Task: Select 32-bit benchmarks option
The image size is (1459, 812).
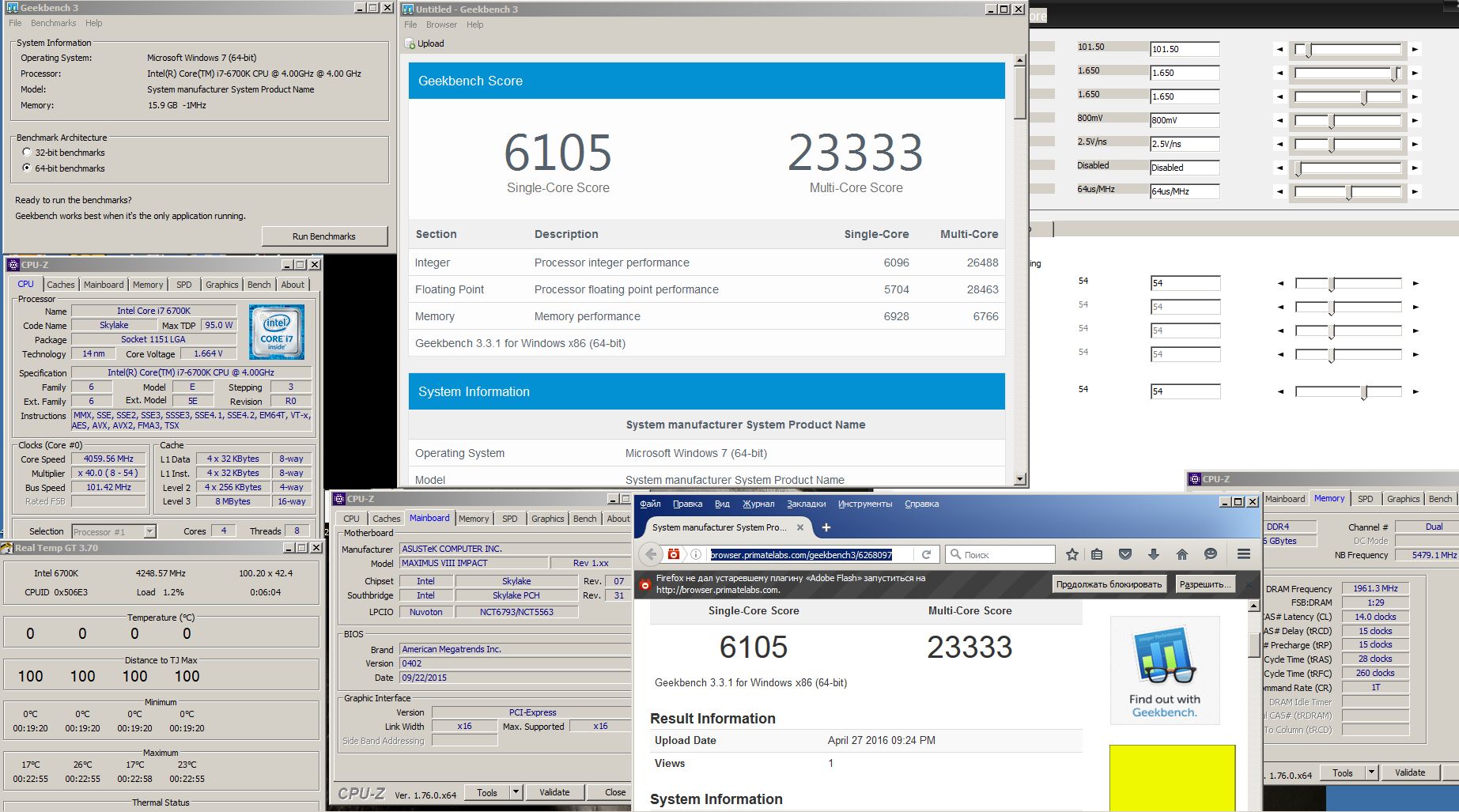Action: [27, 152]
